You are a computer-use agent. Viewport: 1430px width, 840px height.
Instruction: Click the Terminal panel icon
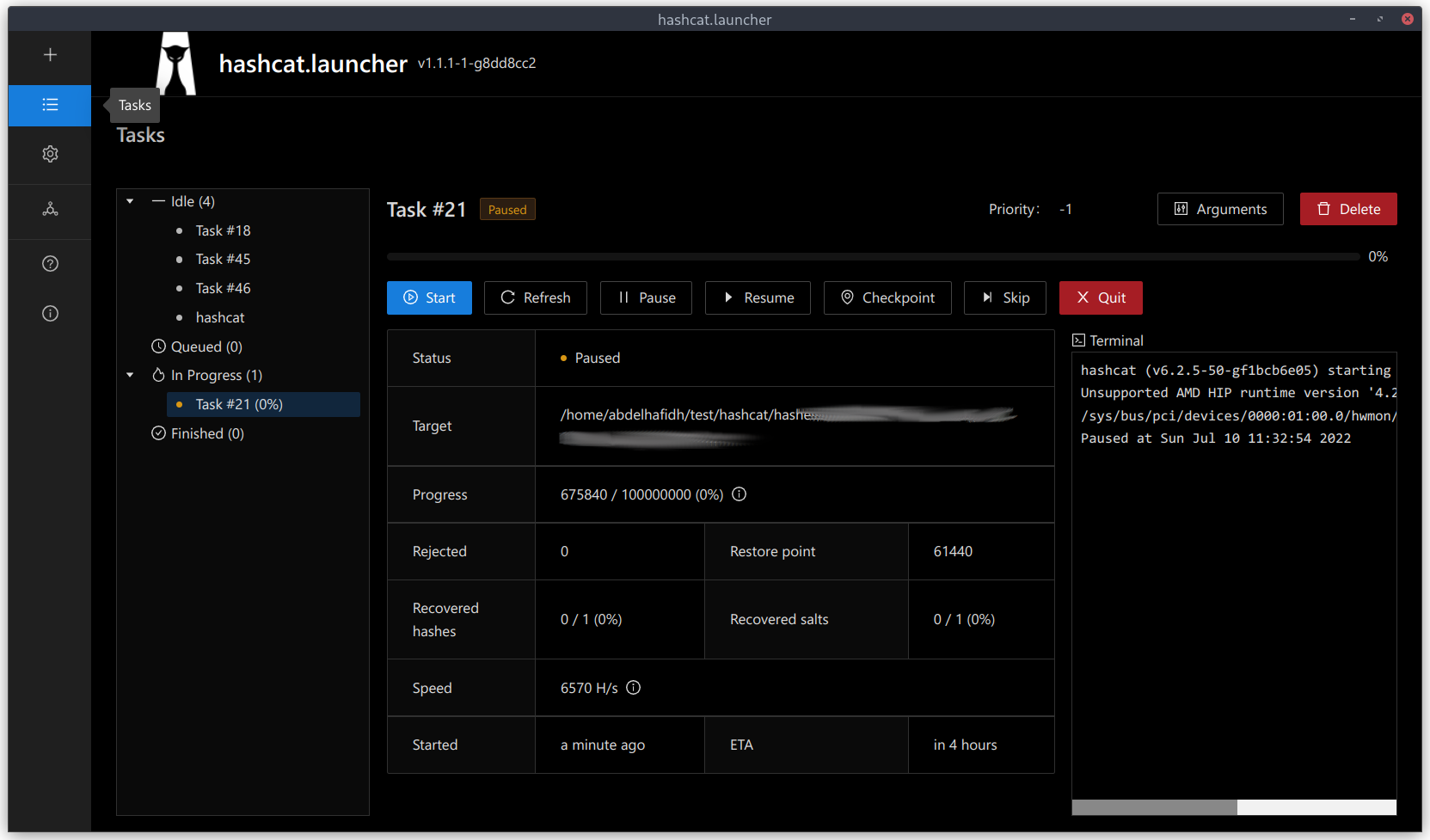1078,340
